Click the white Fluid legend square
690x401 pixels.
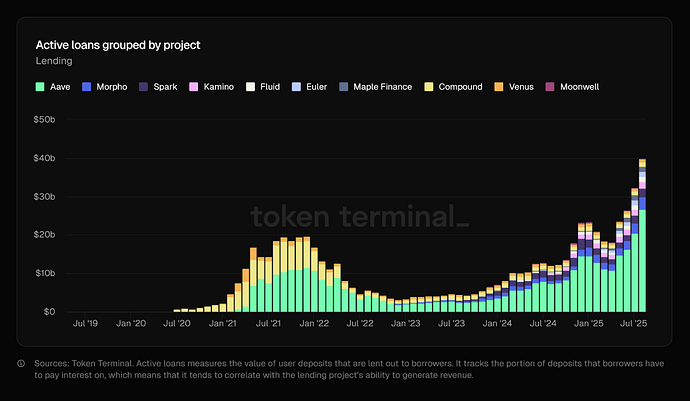coord(250,87)
